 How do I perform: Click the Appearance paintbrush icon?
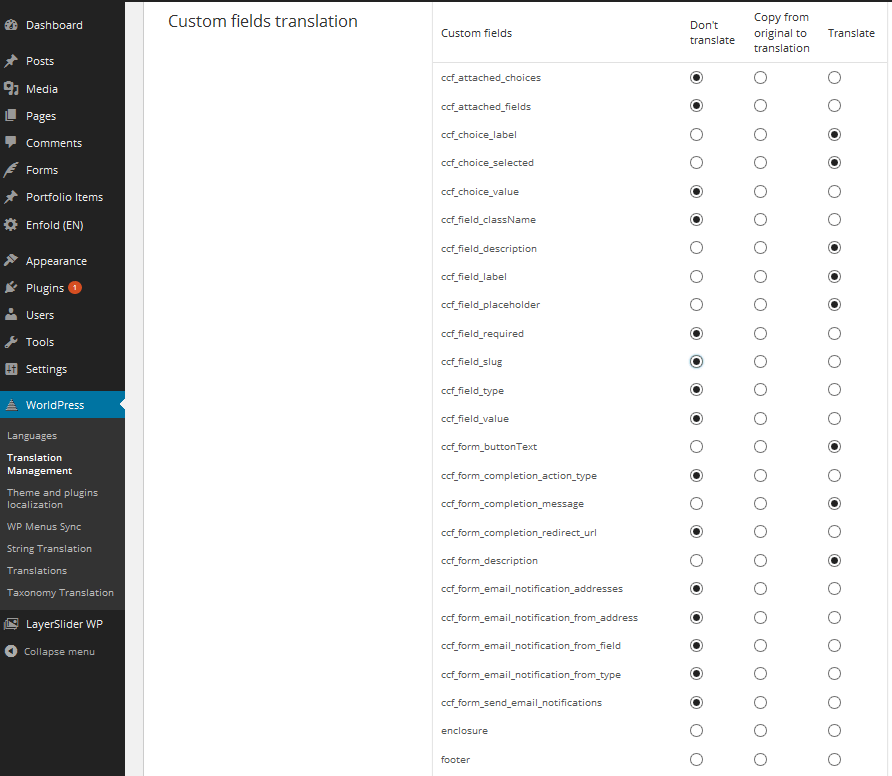(11, 261)
